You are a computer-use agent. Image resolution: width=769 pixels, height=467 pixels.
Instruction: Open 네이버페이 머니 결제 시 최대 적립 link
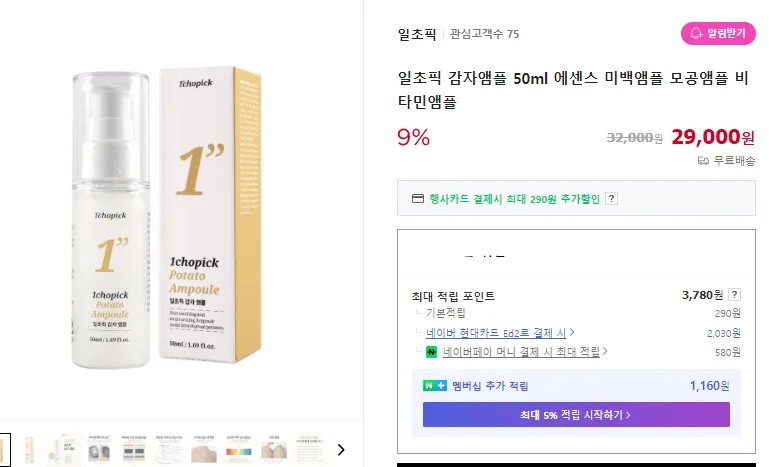[x=521, y=352]
